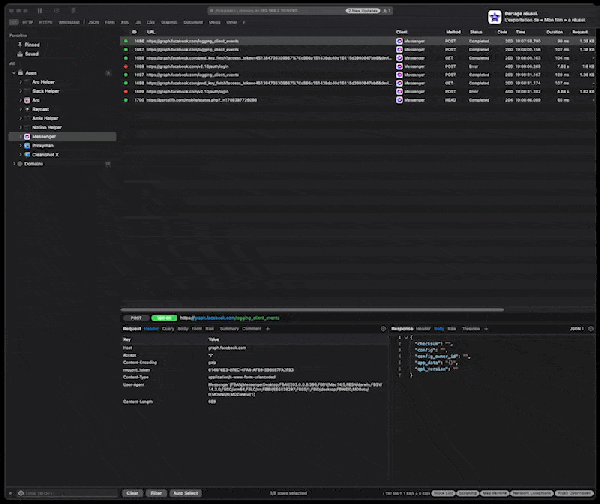
Task: Sort by the Duration column header
Action: [554, 32]
